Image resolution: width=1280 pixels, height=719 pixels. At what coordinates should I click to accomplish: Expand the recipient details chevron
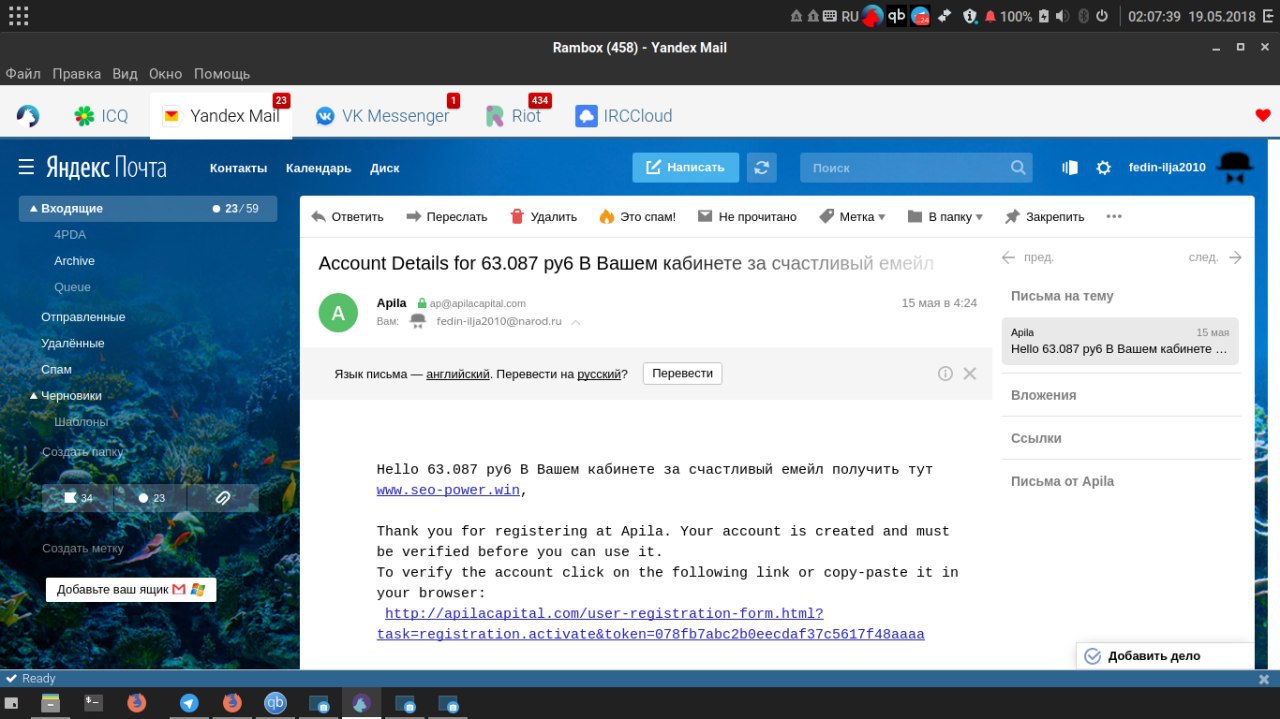click(576, 322)
